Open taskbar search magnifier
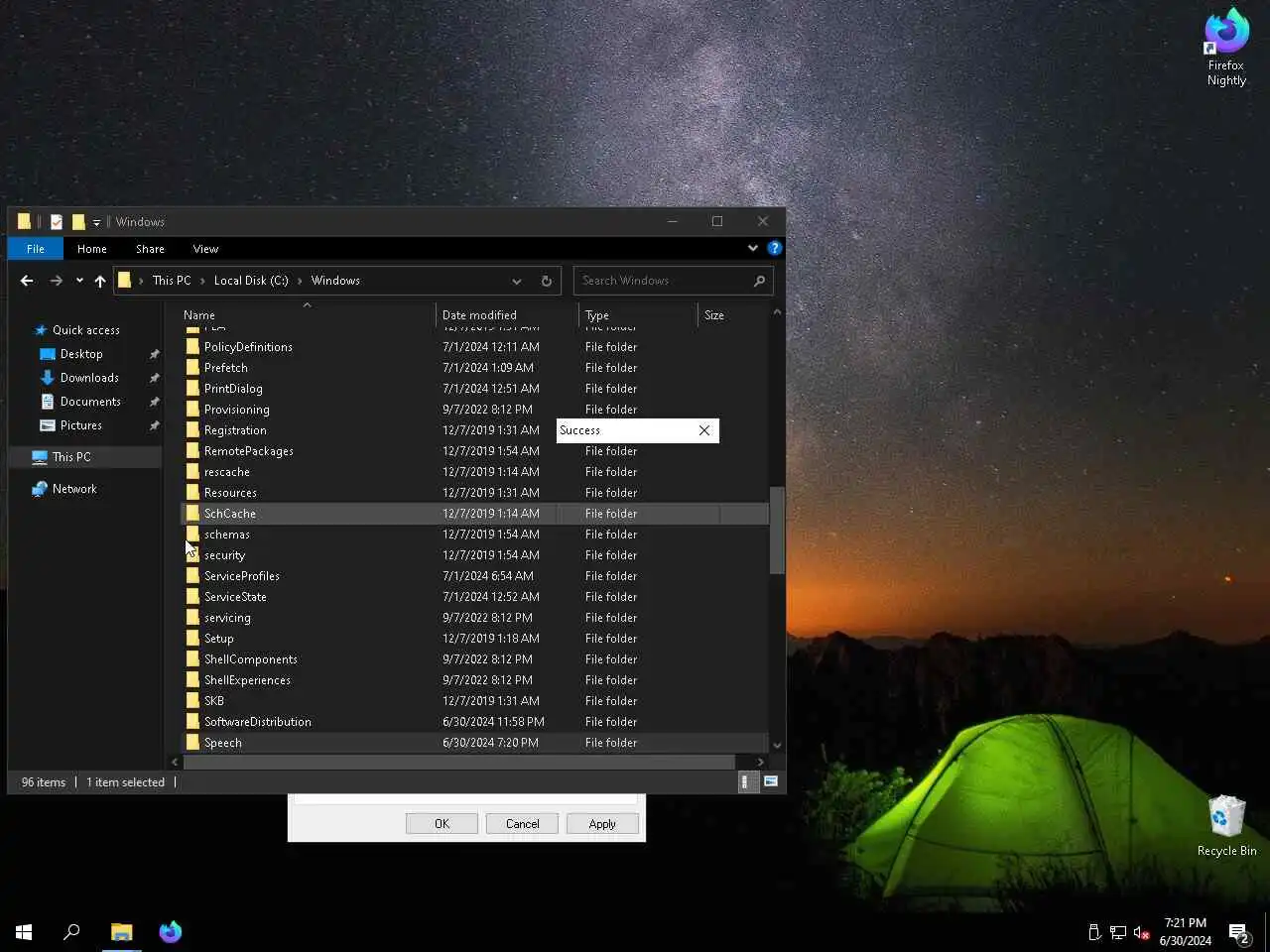The height and width of the screenshot is (952, 1270). [x=71, y=932]
